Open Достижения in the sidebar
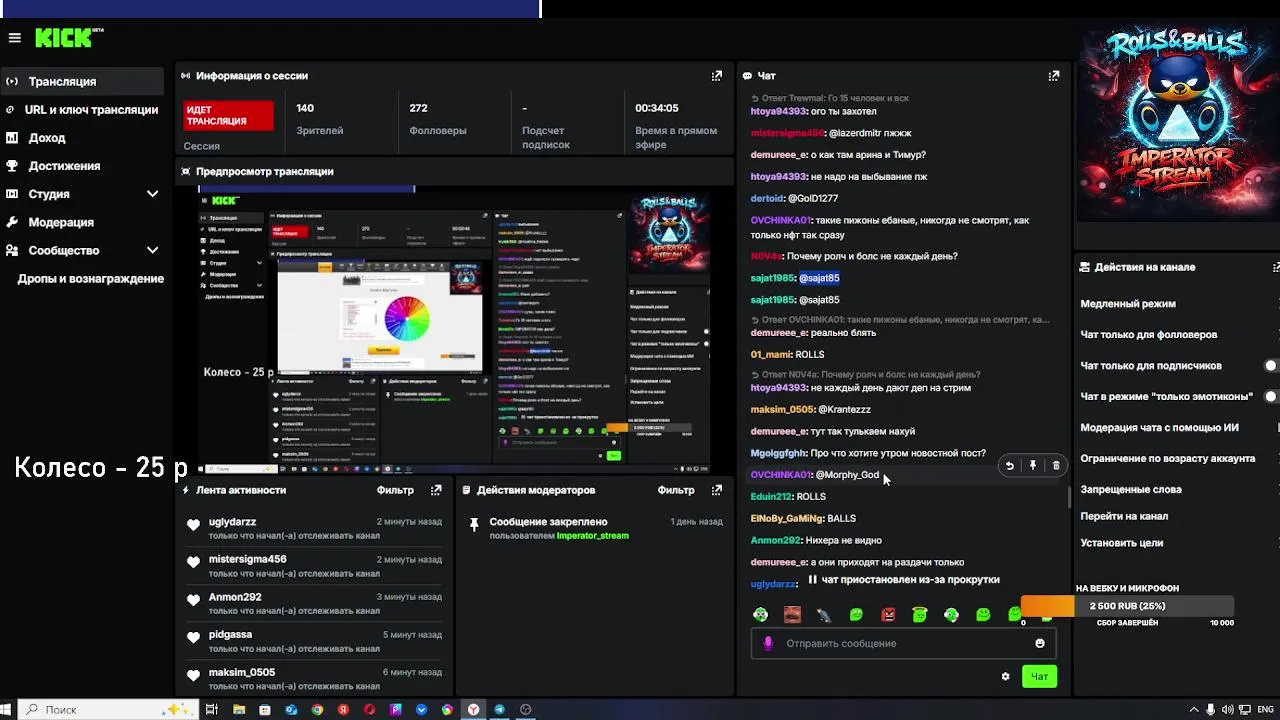1280x720 pixels. click(82, 166)
